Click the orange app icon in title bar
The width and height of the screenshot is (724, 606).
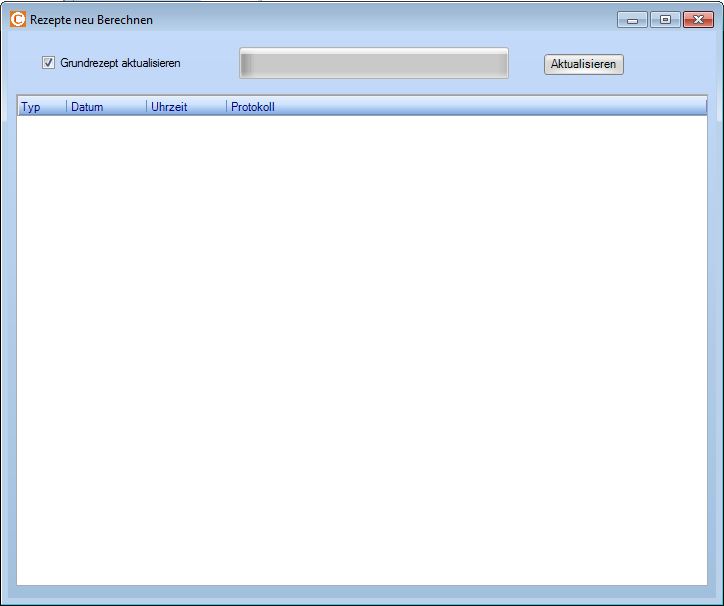click(x=18, y=19)
